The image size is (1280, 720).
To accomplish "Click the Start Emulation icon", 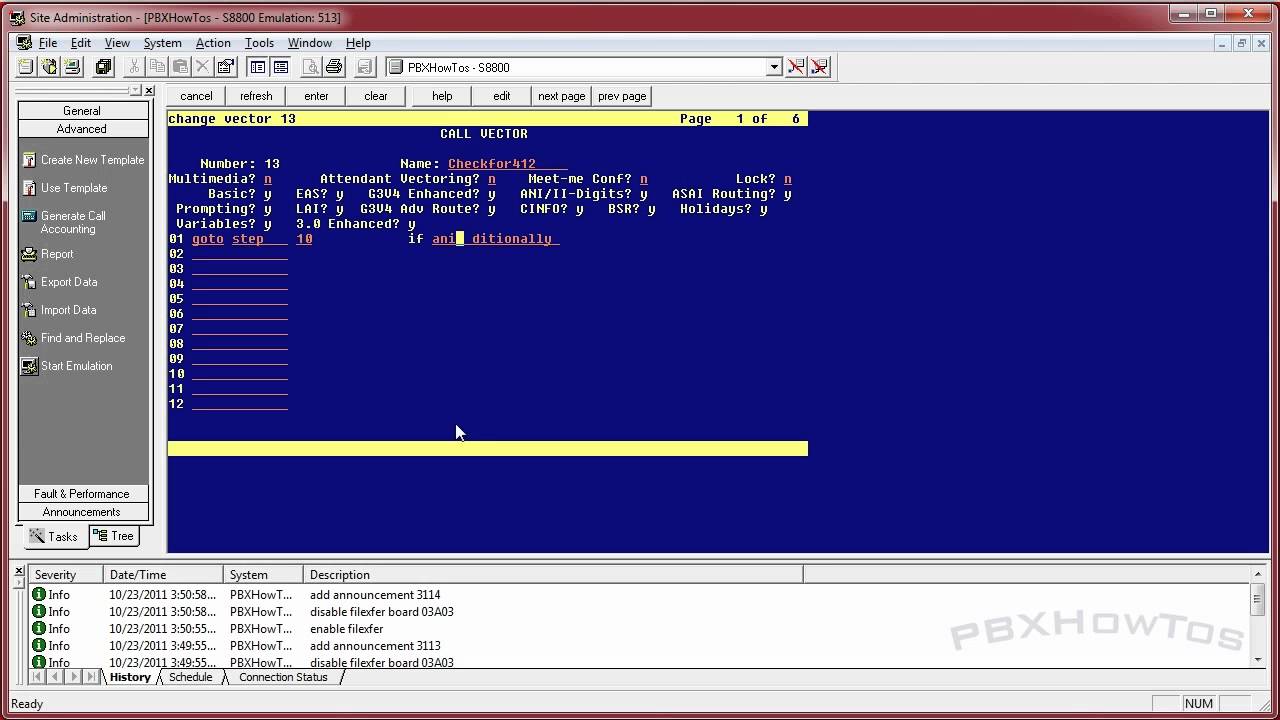I will (29, 366).
